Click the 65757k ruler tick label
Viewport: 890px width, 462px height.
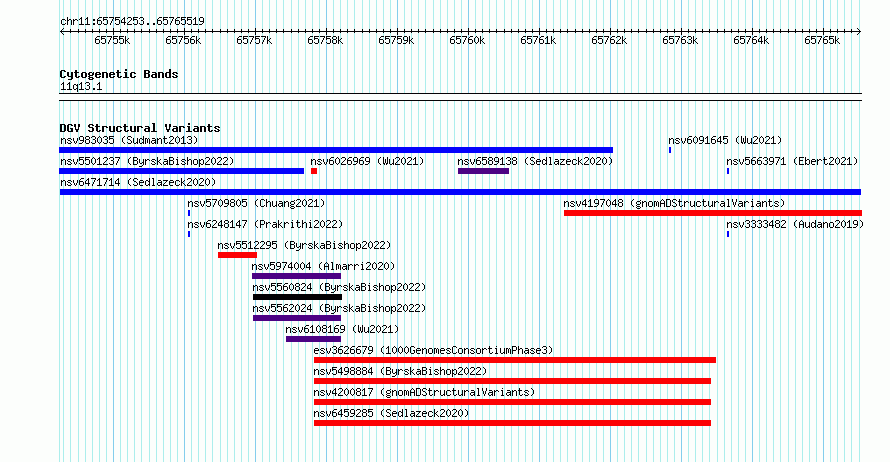254,40
